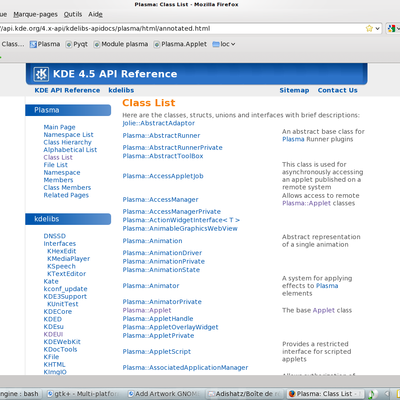Open the DNSSD module link
Screen dimensions: 400x400
(x=55, y=236)
